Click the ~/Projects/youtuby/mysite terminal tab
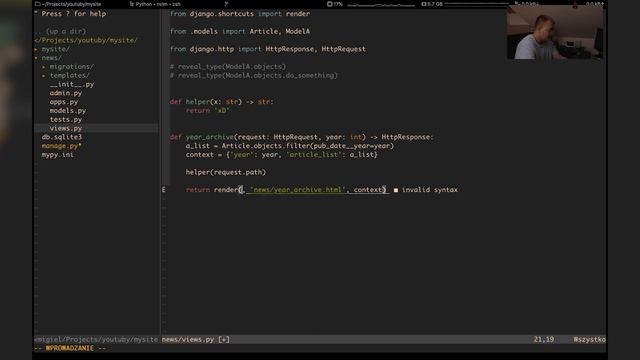Screen dimensions: 640x360 coord(72,4)
